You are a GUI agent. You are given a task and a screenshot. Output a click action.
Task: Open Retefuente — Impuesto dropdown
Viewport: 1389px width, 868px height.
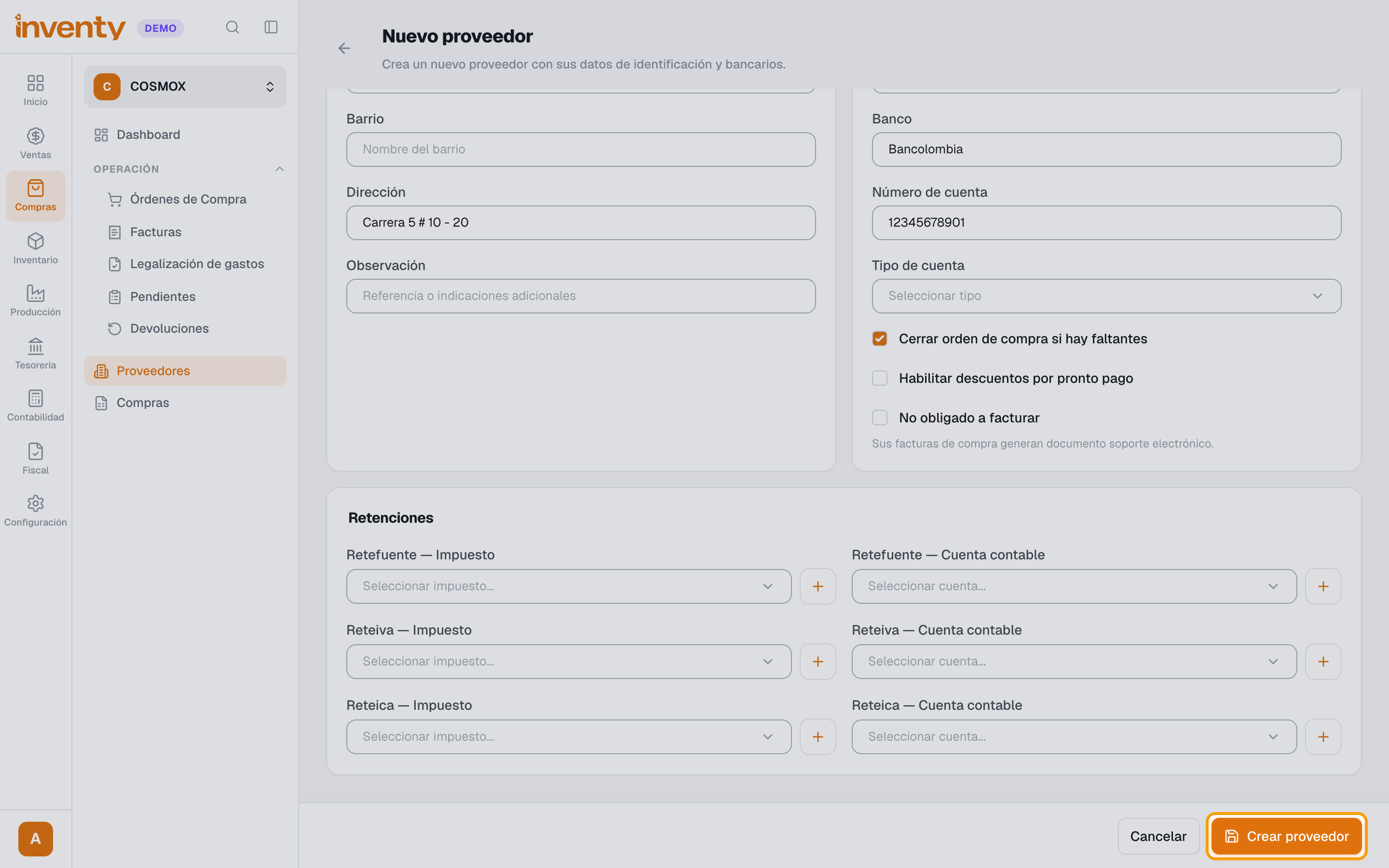(x=568, y=586)
